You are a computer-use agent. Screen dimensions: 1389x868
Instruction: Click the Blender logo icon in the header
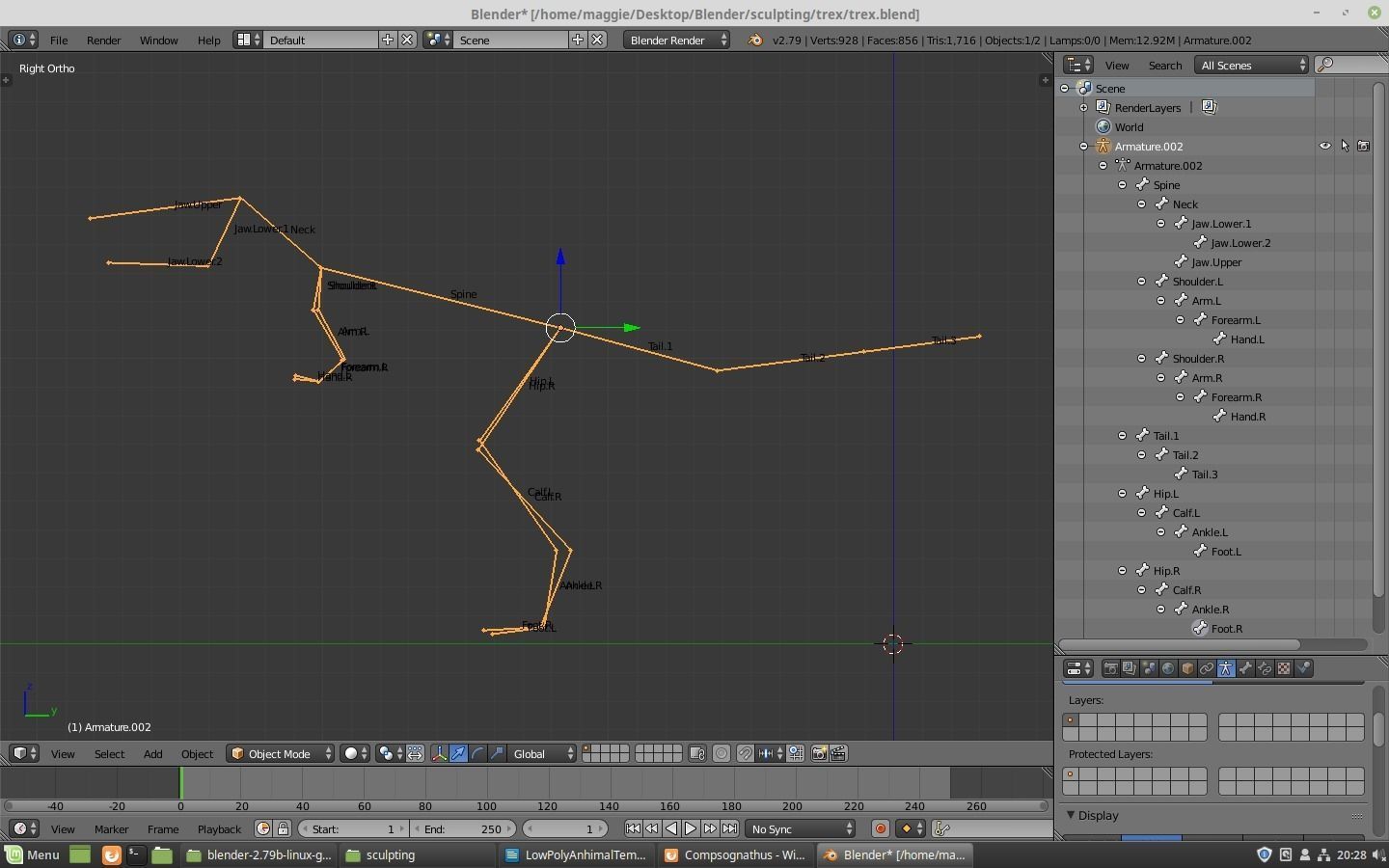click(755, 40)
